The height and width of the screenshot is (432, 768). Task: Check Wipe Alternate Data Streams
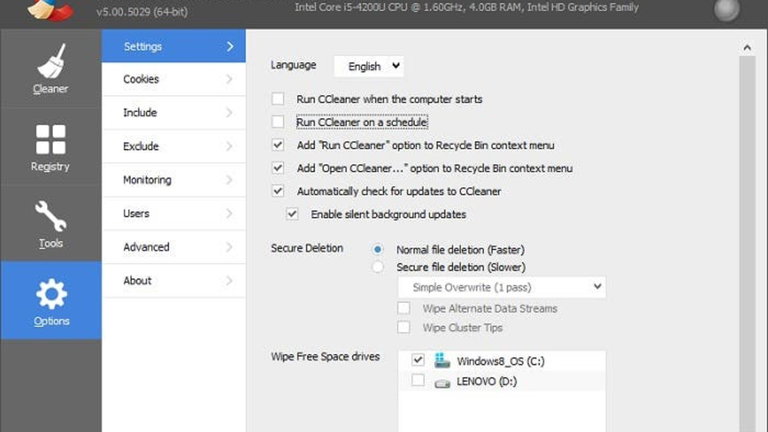click(404, 308)
